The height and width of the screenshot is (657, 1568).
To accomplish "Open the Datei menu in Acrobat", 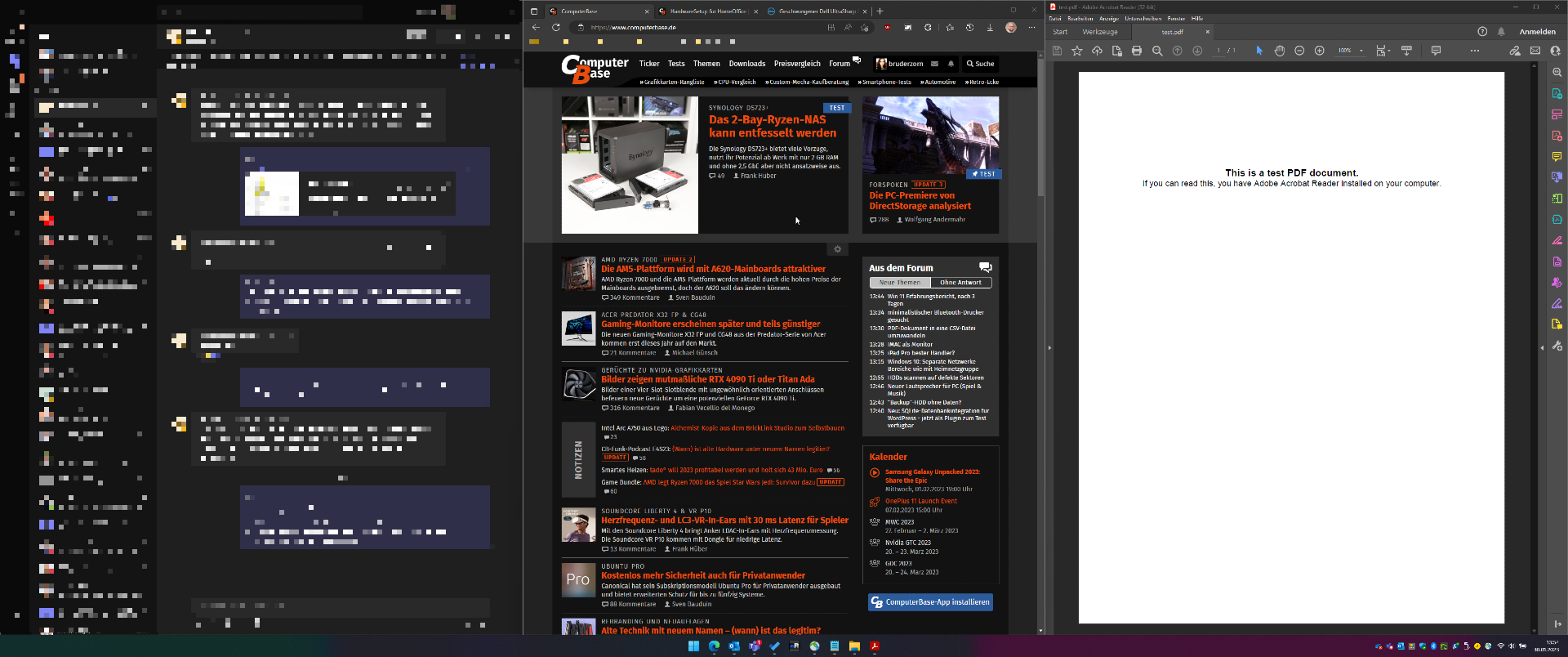I will 1055,18.
